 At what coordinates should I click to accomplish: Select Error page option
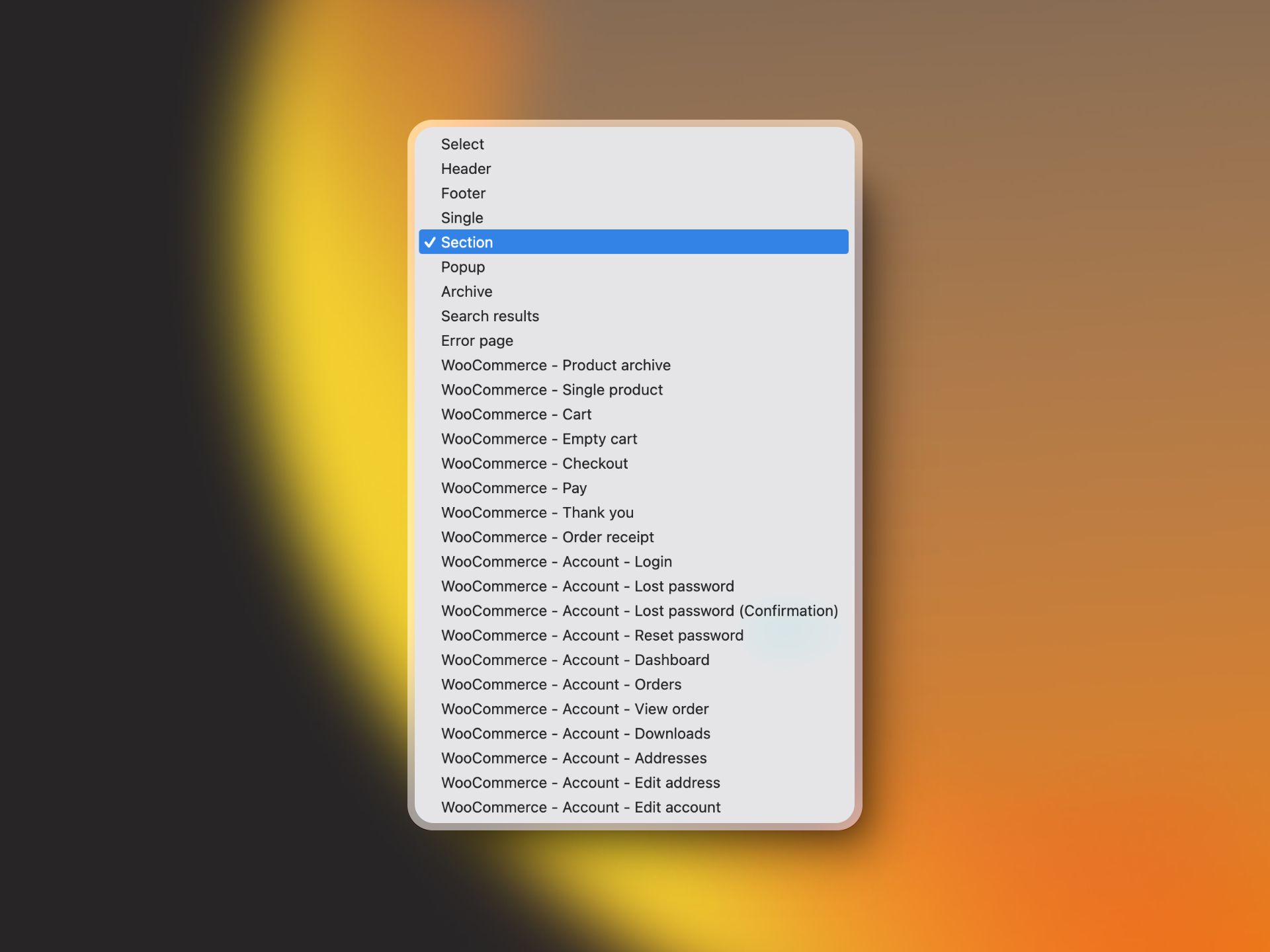coord(634,340)
